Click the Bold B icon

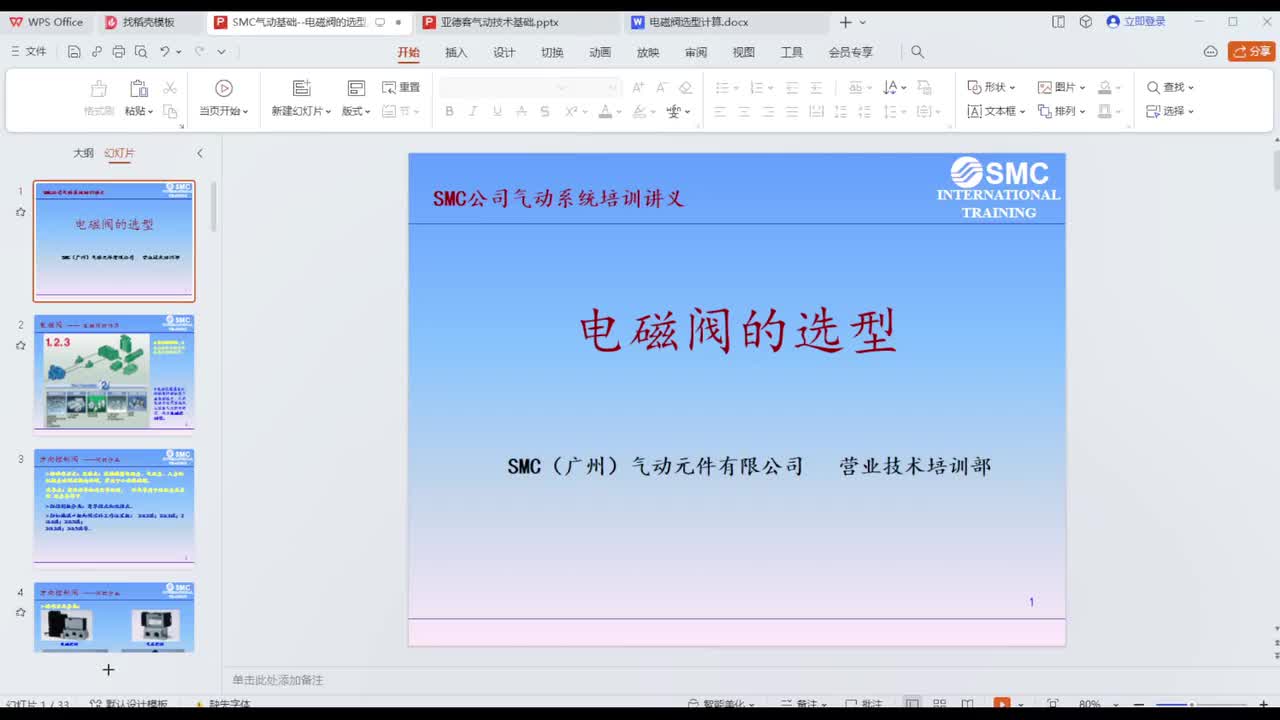point(449,111)
